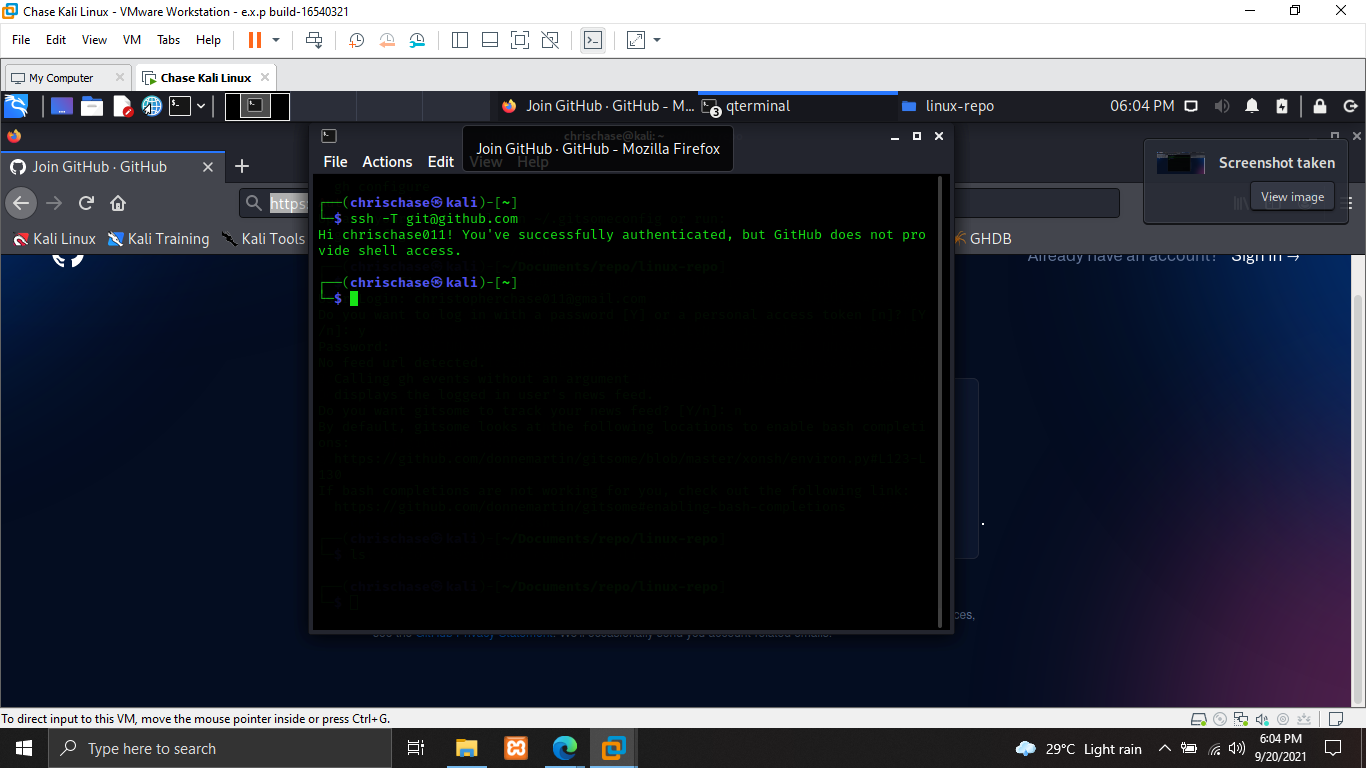The height and width of the screenshot is (768, 1366).
Task: Open the VMware VM menu
Action: [132, 40]
